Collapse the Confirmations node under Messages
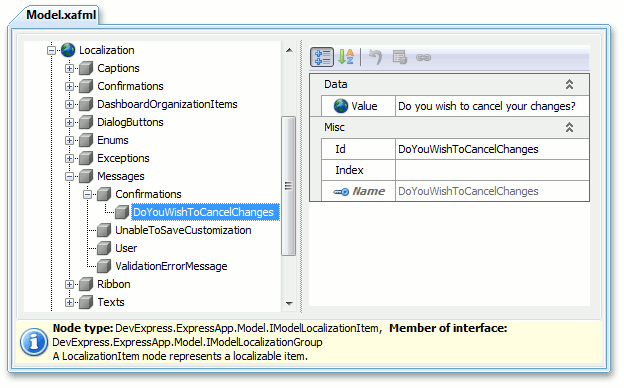The height and width of the screenshot is (388, 624). (x=88, y=194)
